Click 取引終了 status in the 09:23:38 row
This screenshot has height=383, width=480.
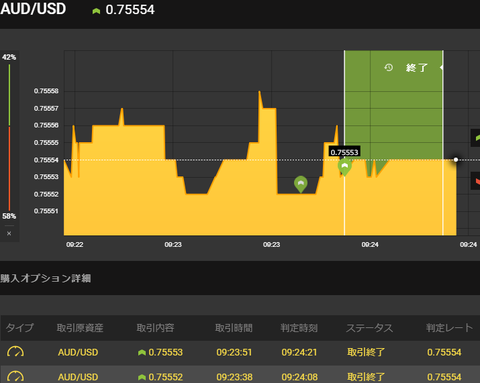click(x=366, y=377)
